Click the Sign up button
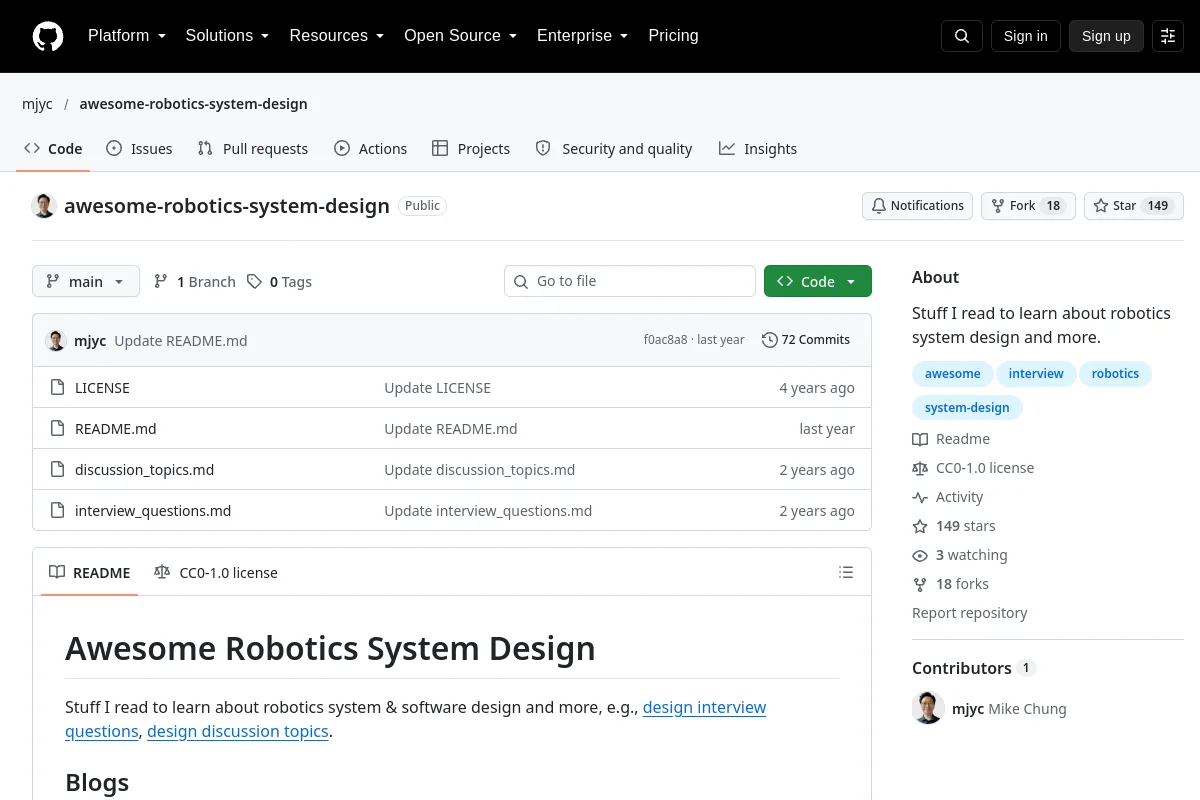This screenshot has height=800, width=1200. pyautogui.click(x=1106, y=36)
